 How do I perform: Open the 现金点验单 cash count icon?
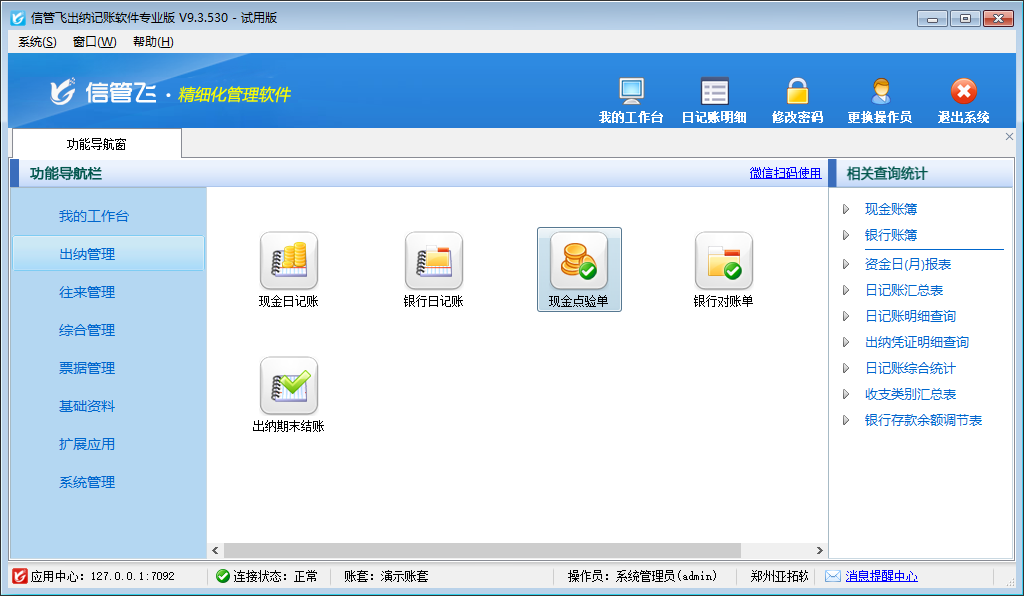pyautogui.click(x=579, y=261)
